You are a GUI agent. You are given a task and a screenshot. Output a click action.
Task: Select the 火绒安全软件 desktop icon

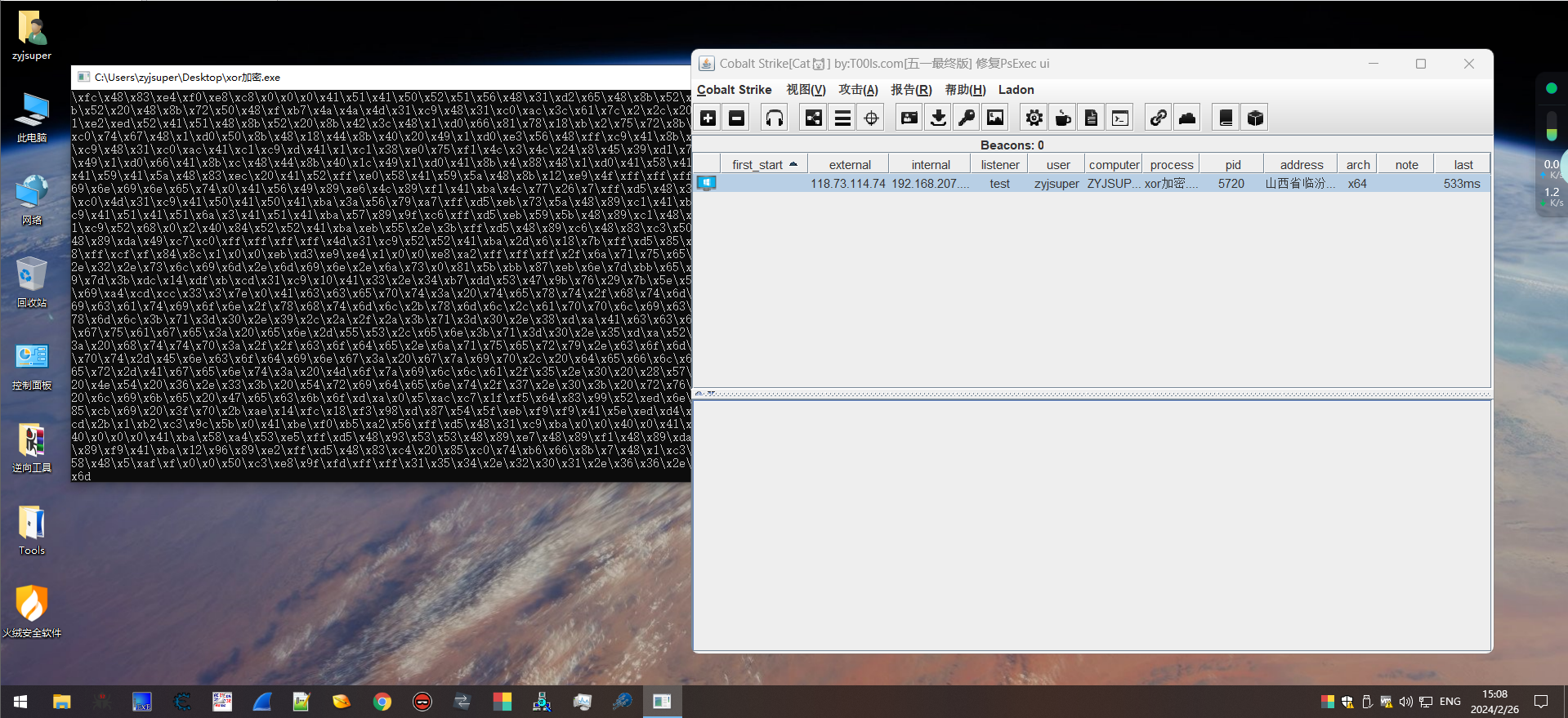(x=32, y=613)
